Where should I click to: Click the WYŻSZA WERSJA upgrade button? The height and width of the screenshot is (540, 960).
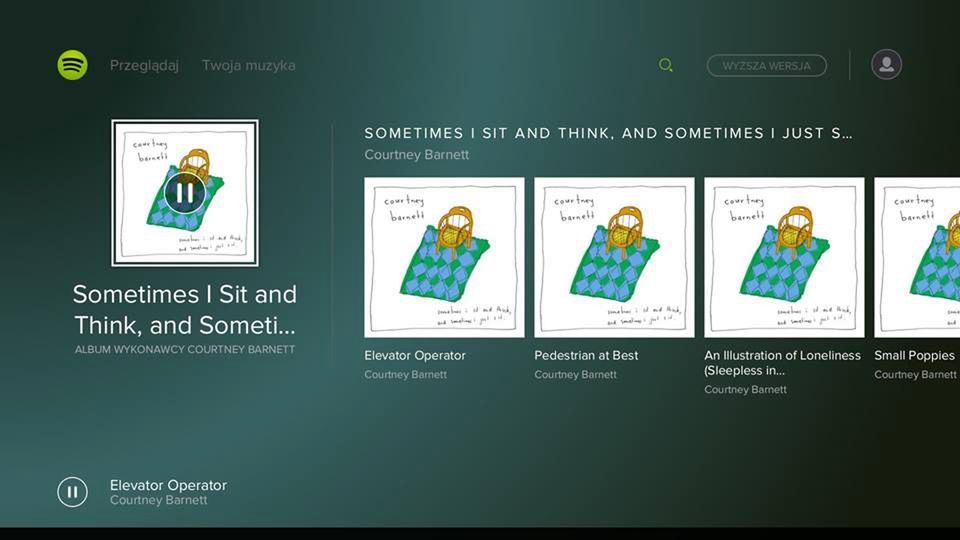(x=767, y=66)
